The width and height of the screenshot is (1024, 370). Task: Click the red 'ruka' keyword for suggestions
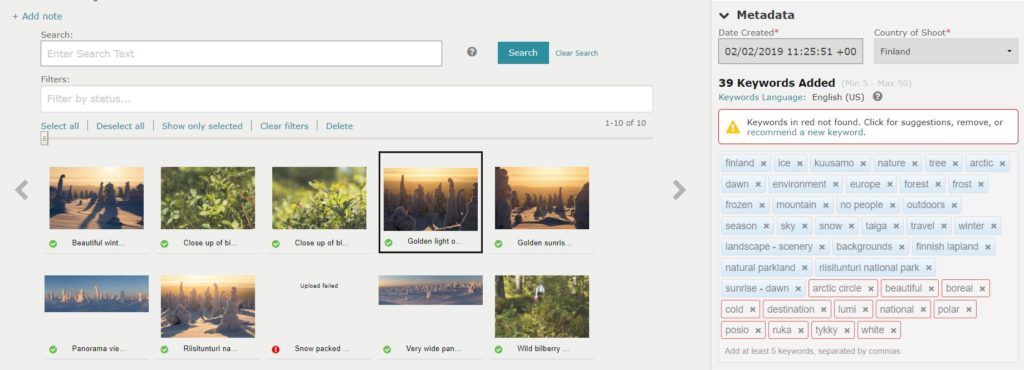(x=782, y=330)
